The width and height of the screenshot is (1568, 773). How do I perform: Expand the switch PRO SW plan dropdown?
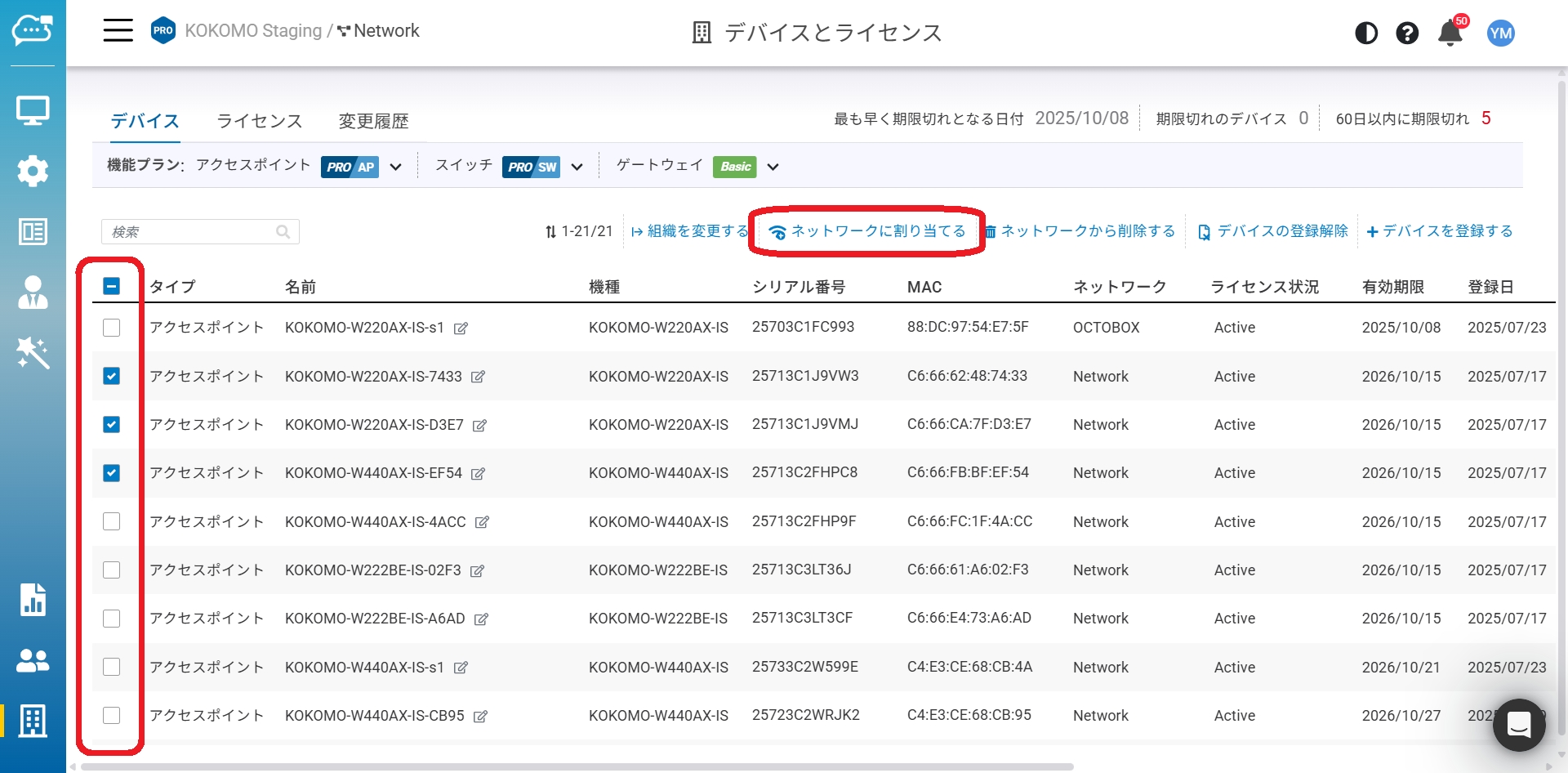click(577, 167)
